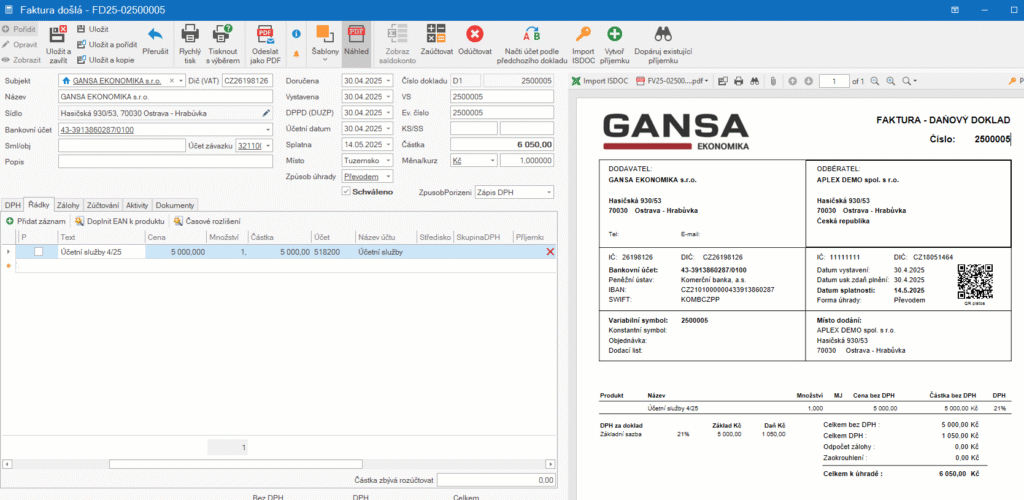The width and height of the screenshot is (1024, 500).
Task: Select the Řádky tab
Action: pos(39,204)
